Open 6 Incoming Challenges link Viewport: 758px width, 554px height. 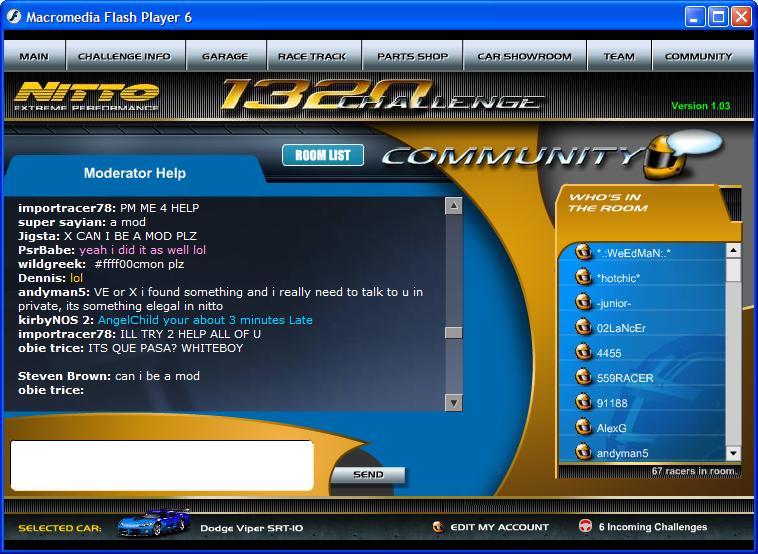click(x=653, y=527)
